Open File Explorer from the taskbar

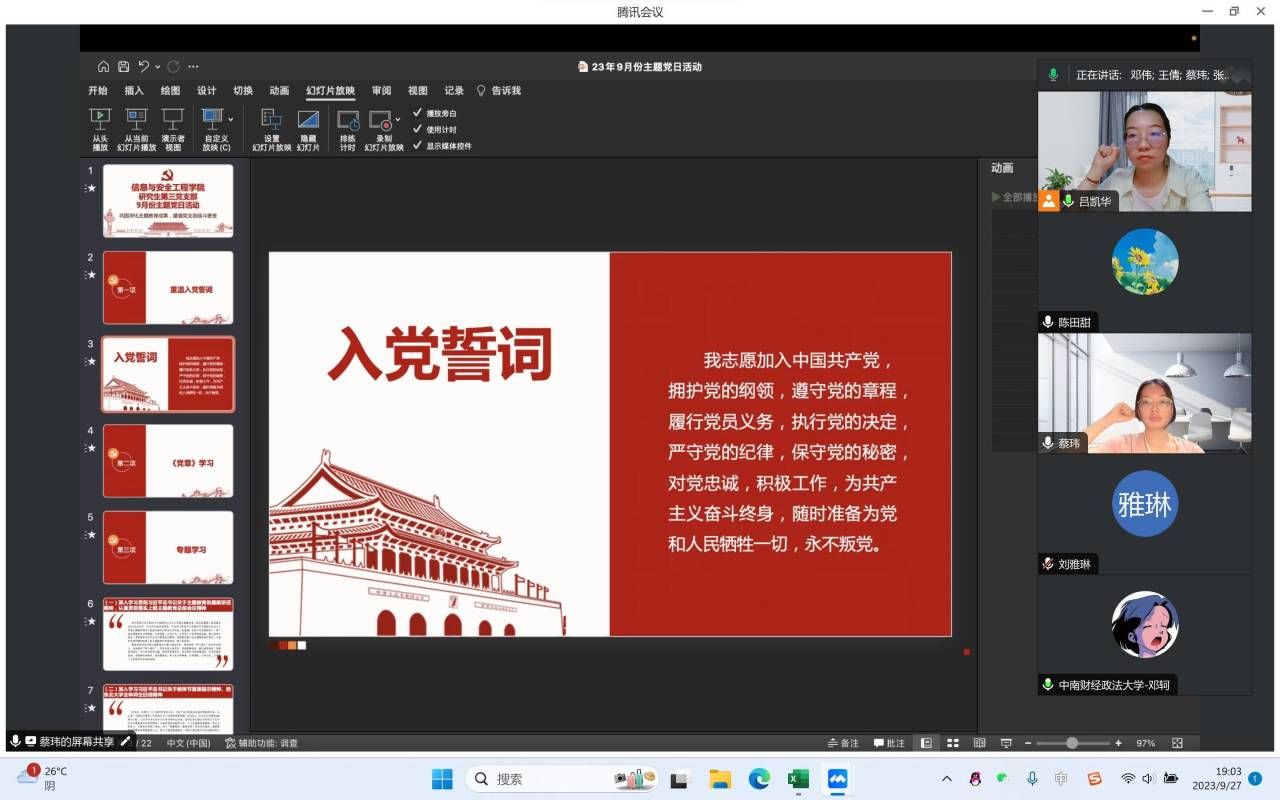coord(720,779)
